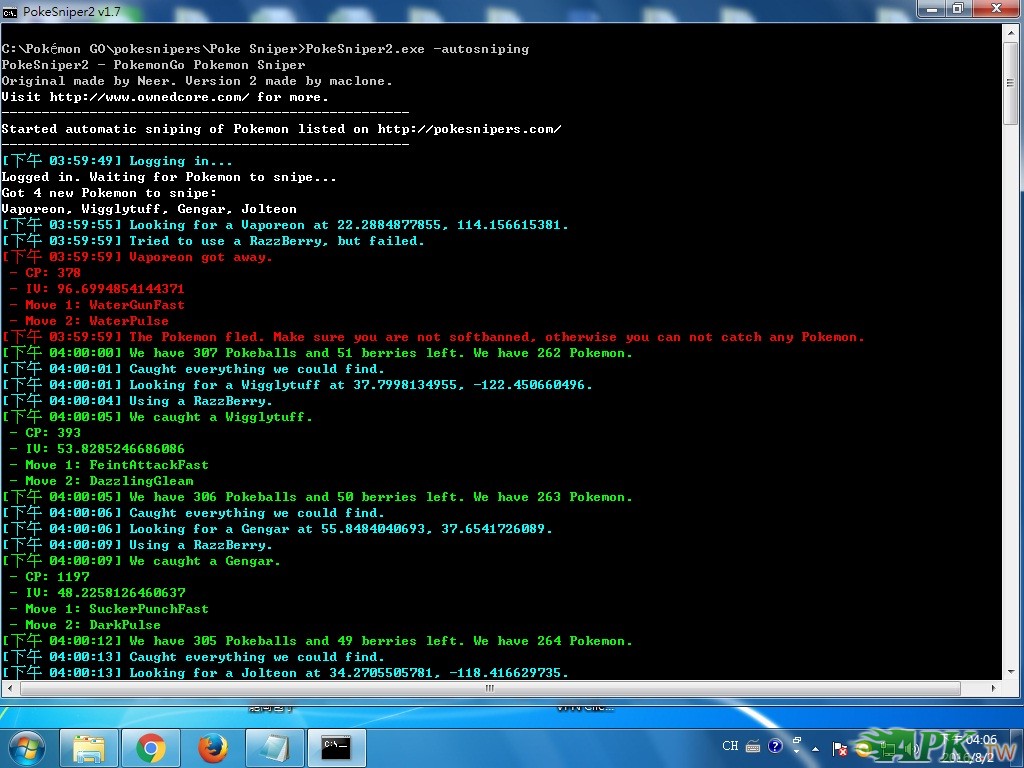Toggle the on-screen keyboard language bar icon
The height and width of the screenshot is (768, 1024).
(753, 746)
